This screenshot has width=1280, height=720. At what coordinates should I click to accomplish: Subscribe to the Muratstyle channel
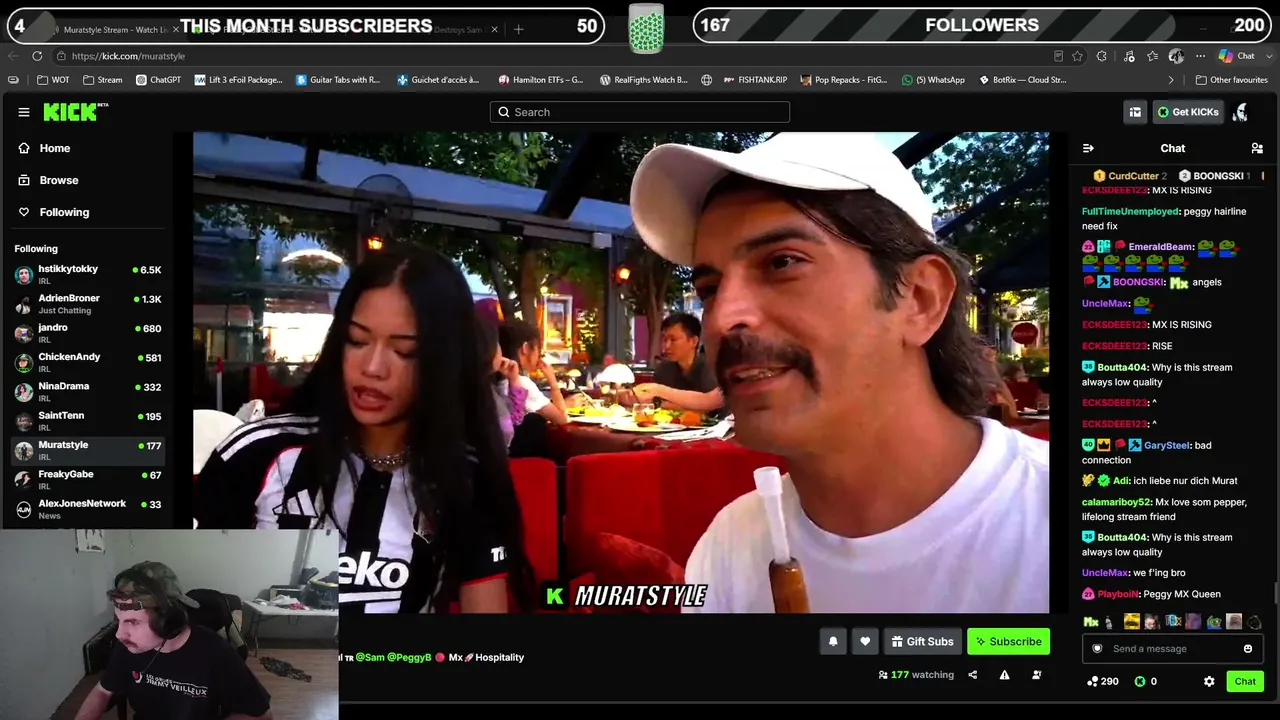(1008, 642)
